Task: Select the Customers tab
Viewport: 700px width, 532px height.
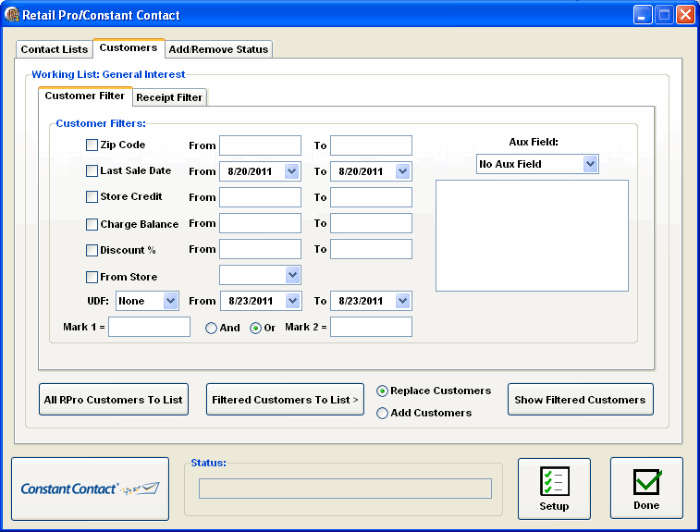Action: coord(129,48)
